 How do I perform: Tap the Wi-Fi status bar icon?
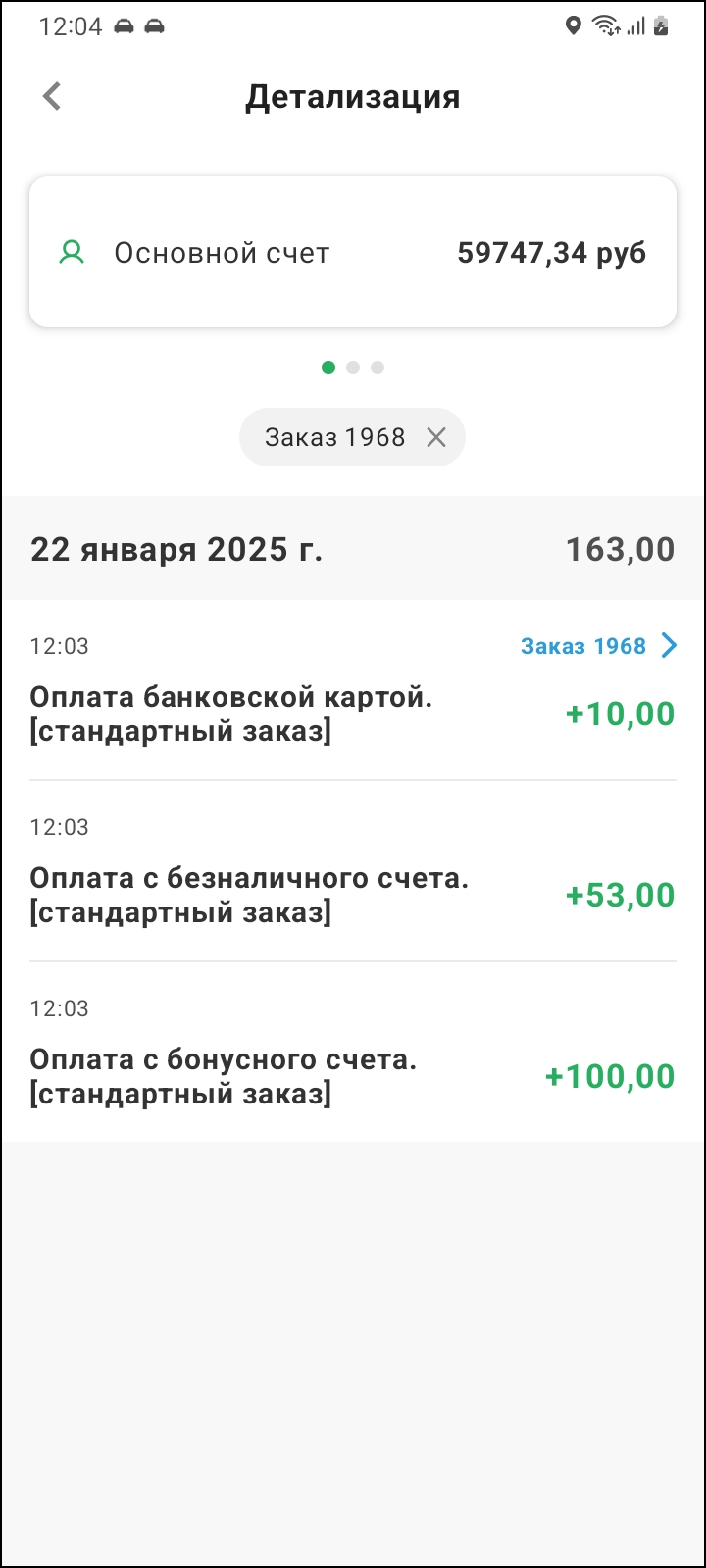(x=606, y=26)
